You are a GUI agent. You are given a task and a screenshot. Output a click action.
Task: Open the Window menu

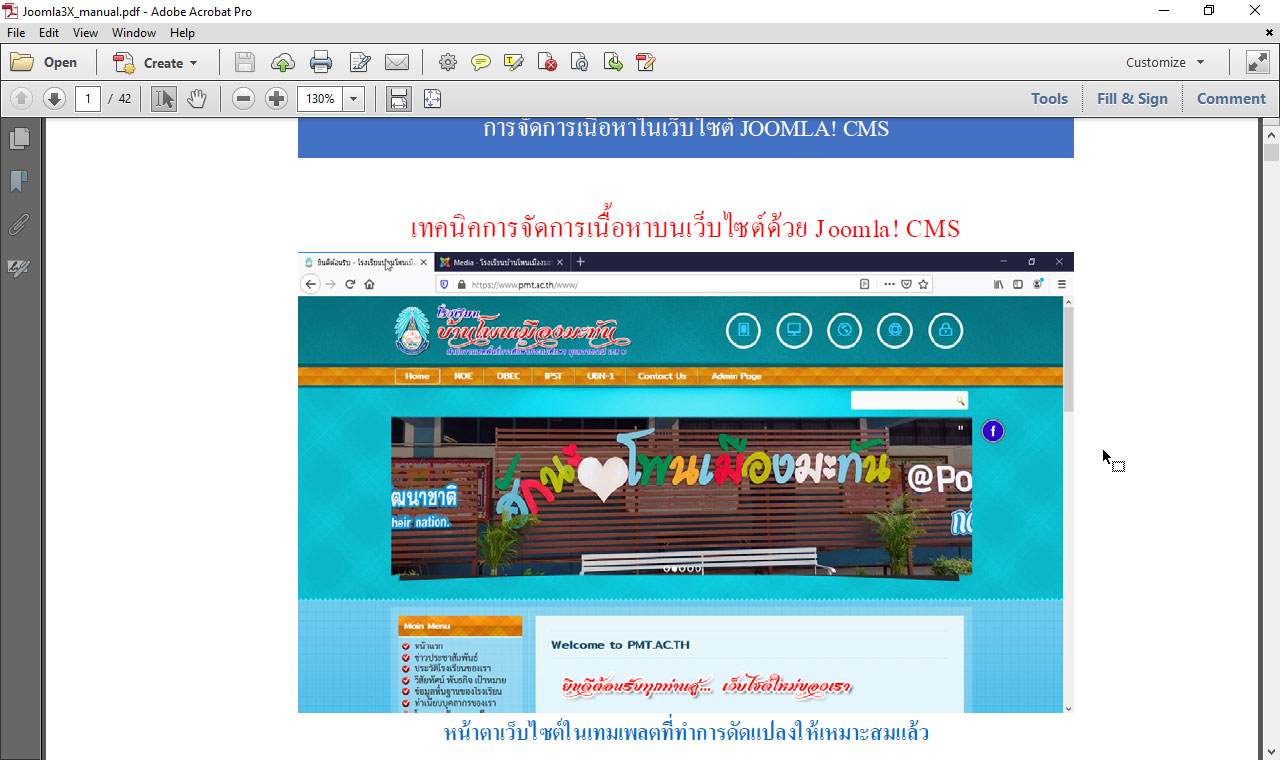point(134,33)
